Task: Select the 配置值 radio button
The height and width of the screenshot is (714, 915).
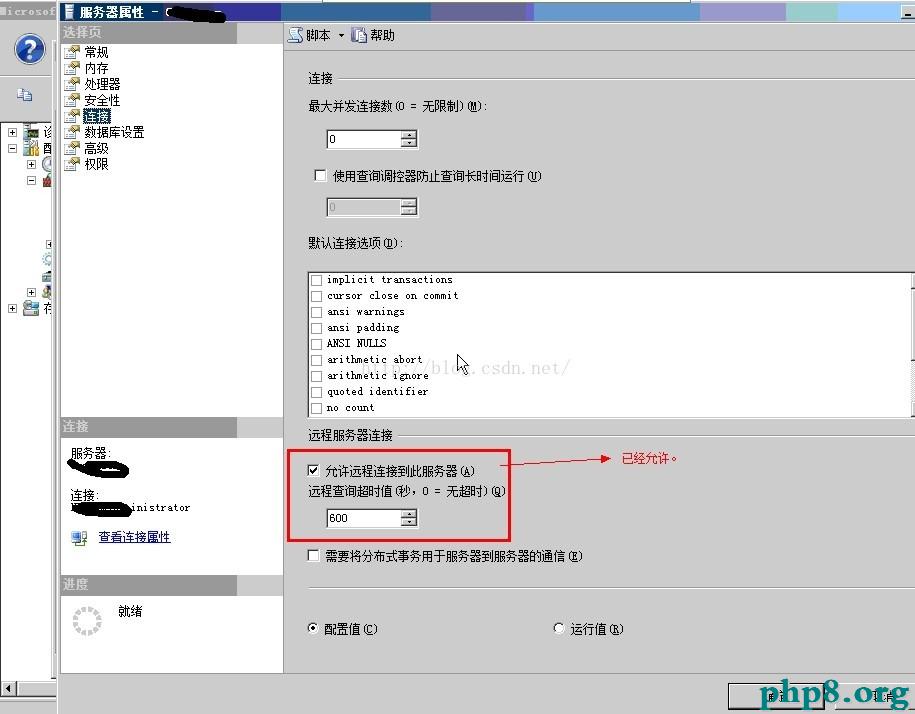Action: [313, 628]
